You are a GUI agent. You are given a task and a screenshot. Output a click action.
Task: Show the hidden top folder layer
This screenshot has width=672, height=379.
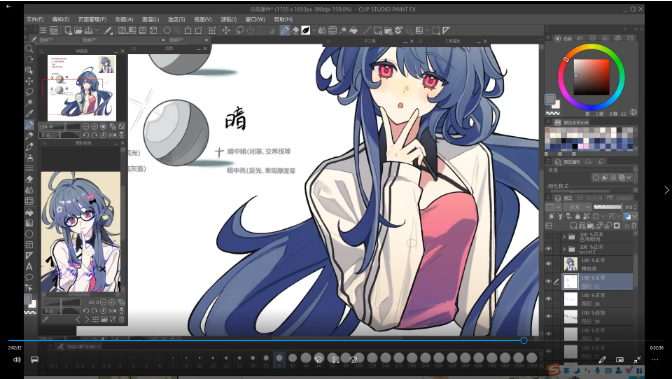point(549,236)
